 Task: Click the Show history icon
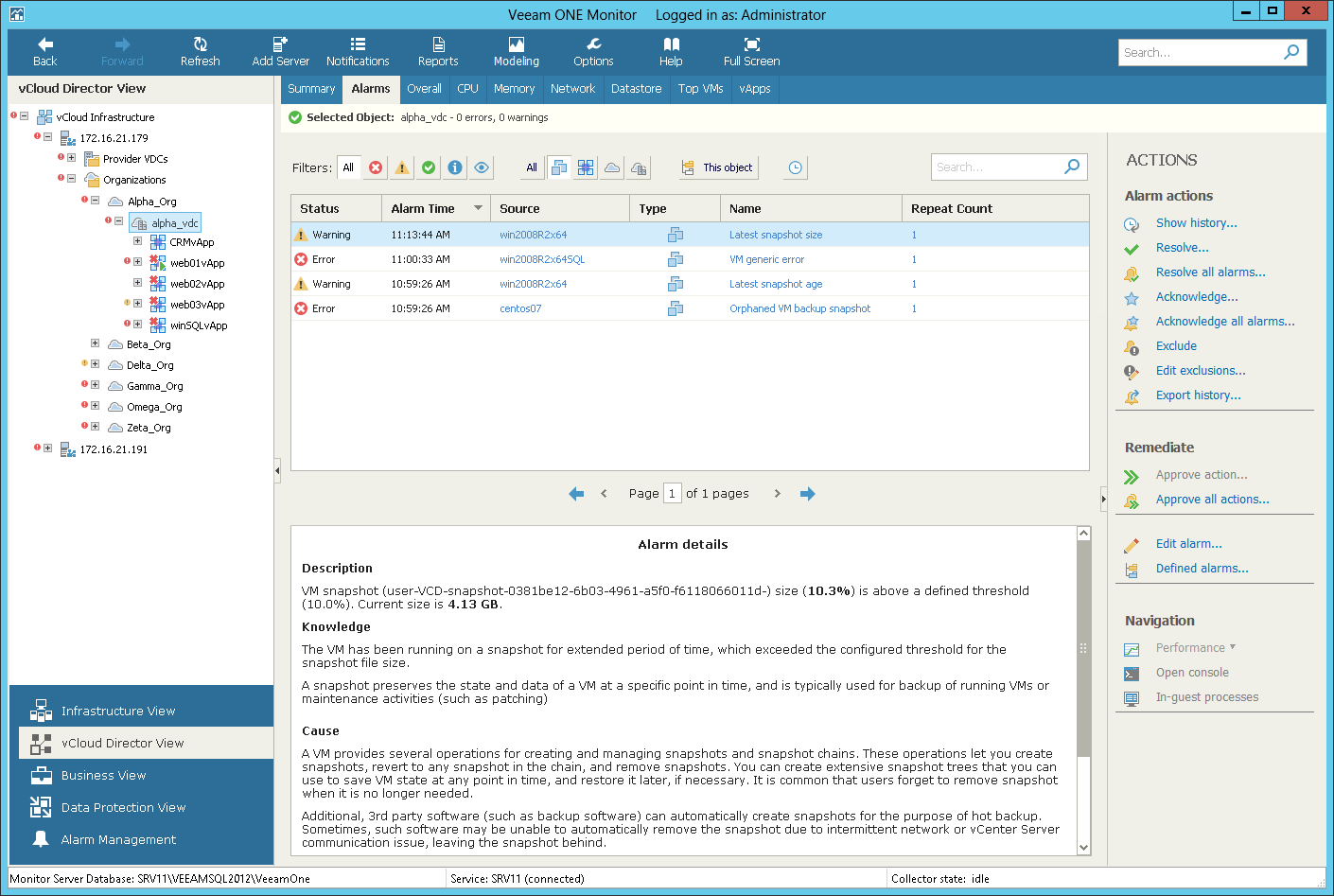1132,224
